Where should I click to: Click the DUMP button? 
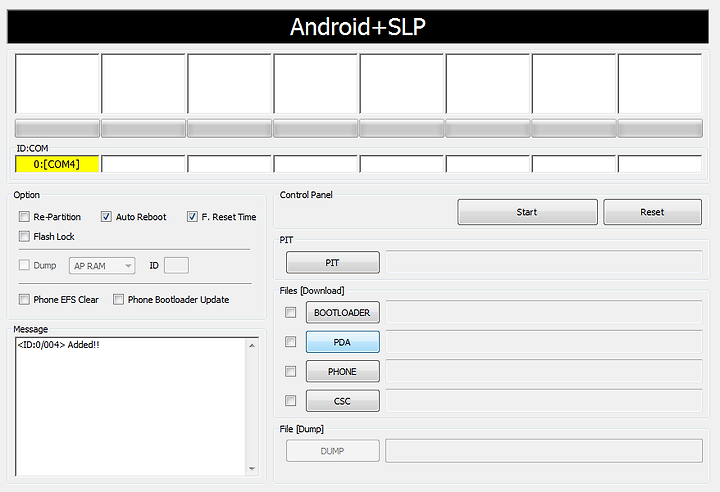point(332,451)
